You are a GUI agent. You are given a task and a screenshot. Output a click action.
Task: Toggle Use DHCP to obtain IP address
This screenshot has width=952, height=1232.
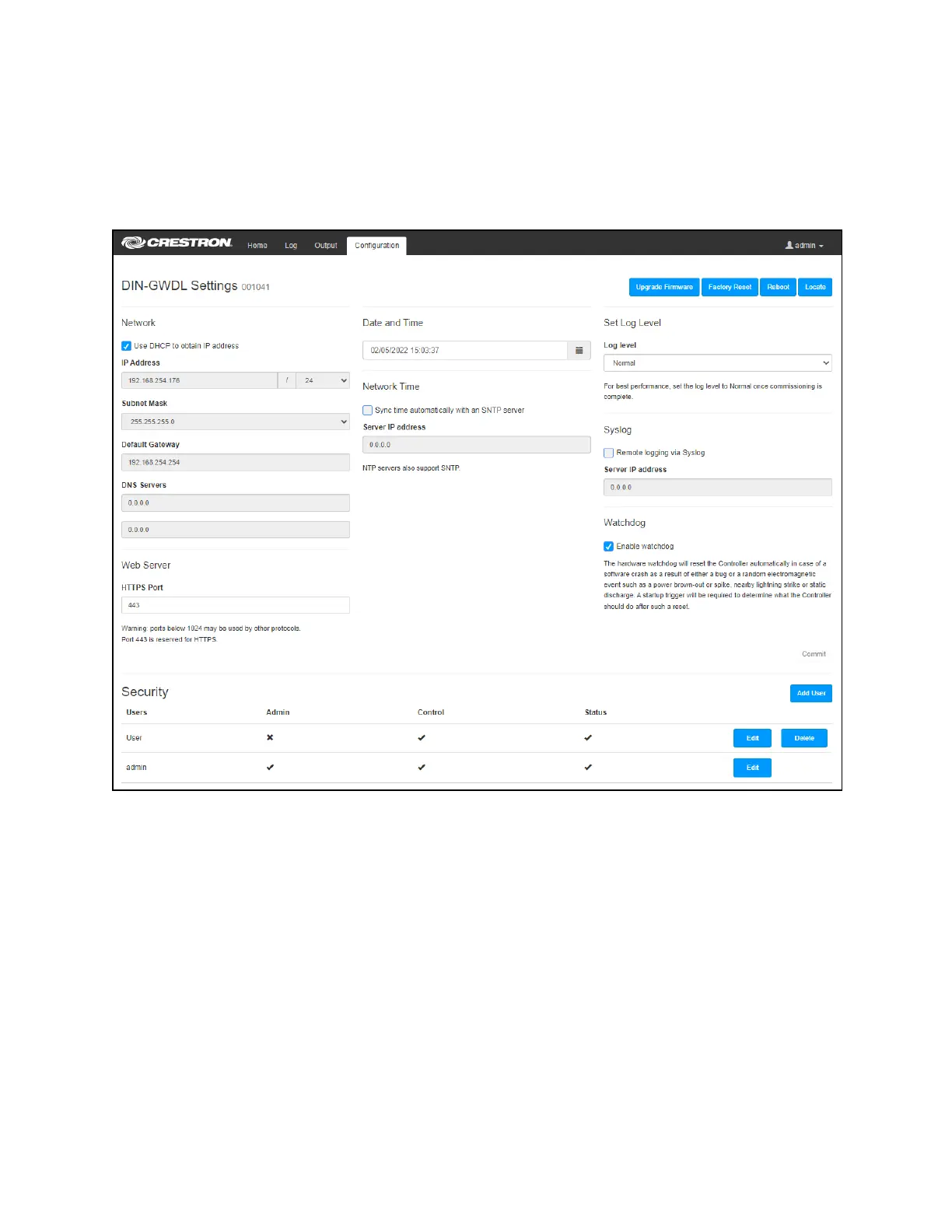click(127, 346)
